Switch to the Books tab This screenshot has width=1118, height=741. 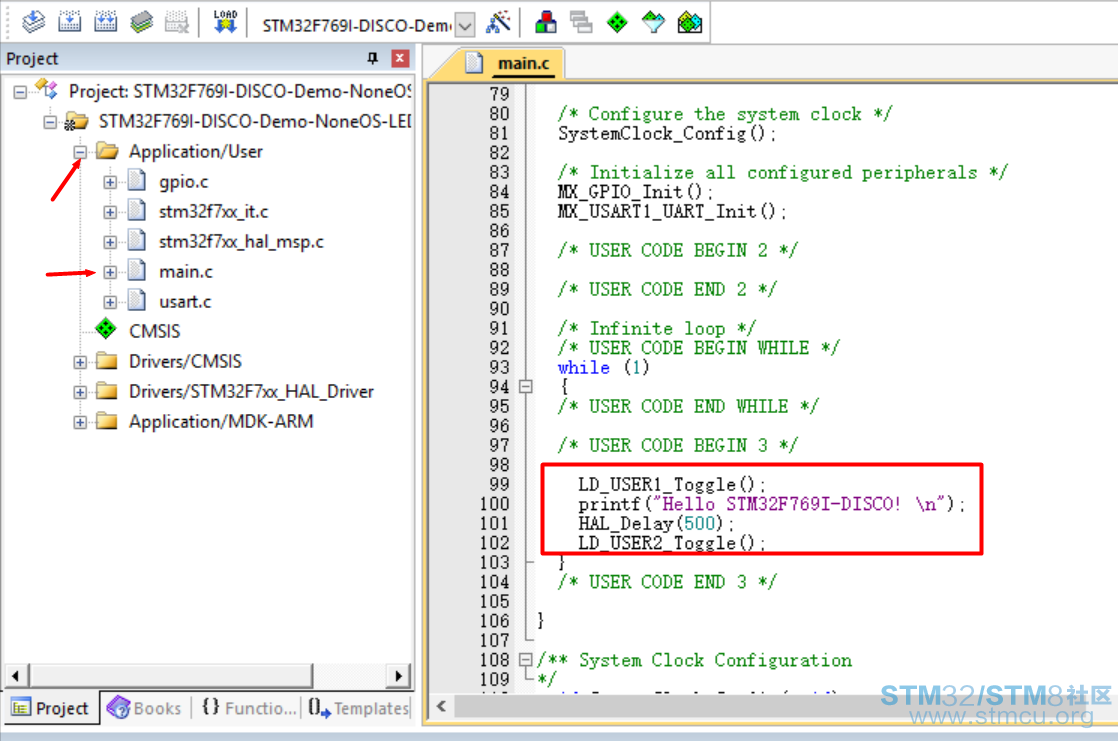click(145, 708)
